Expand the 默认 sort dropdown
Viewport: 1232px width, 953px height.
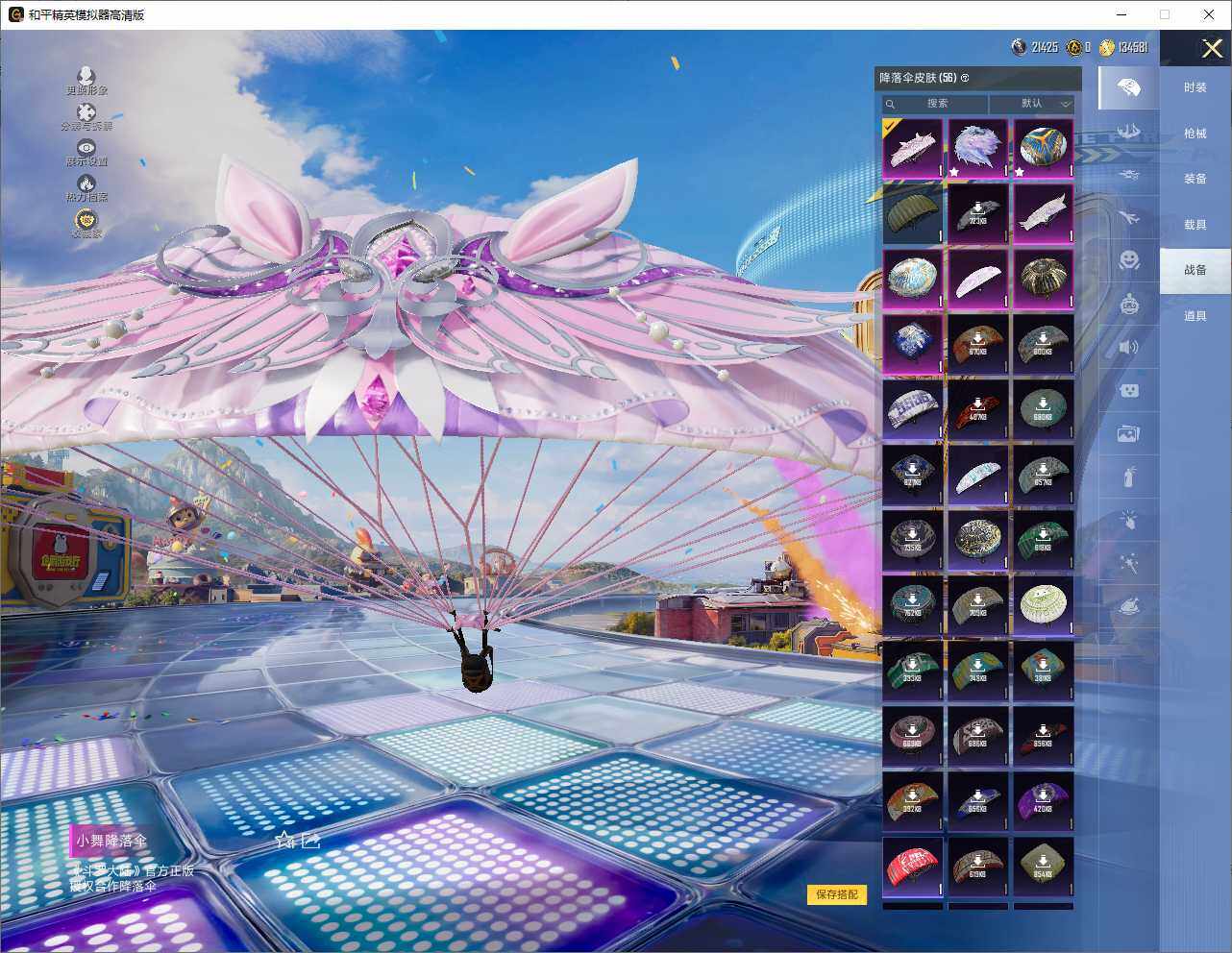pyautogui.click(x=1032, y=104)
